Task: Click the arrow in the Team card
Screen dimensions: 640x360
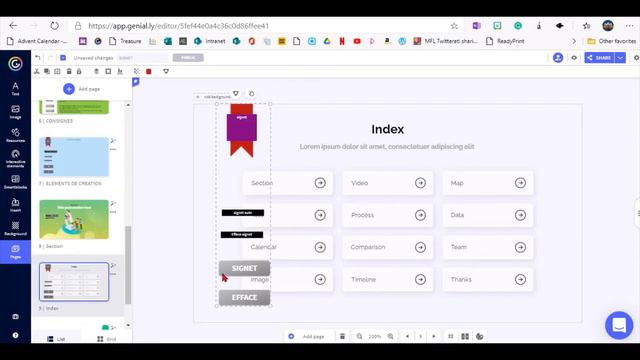Action: point(520,247)
